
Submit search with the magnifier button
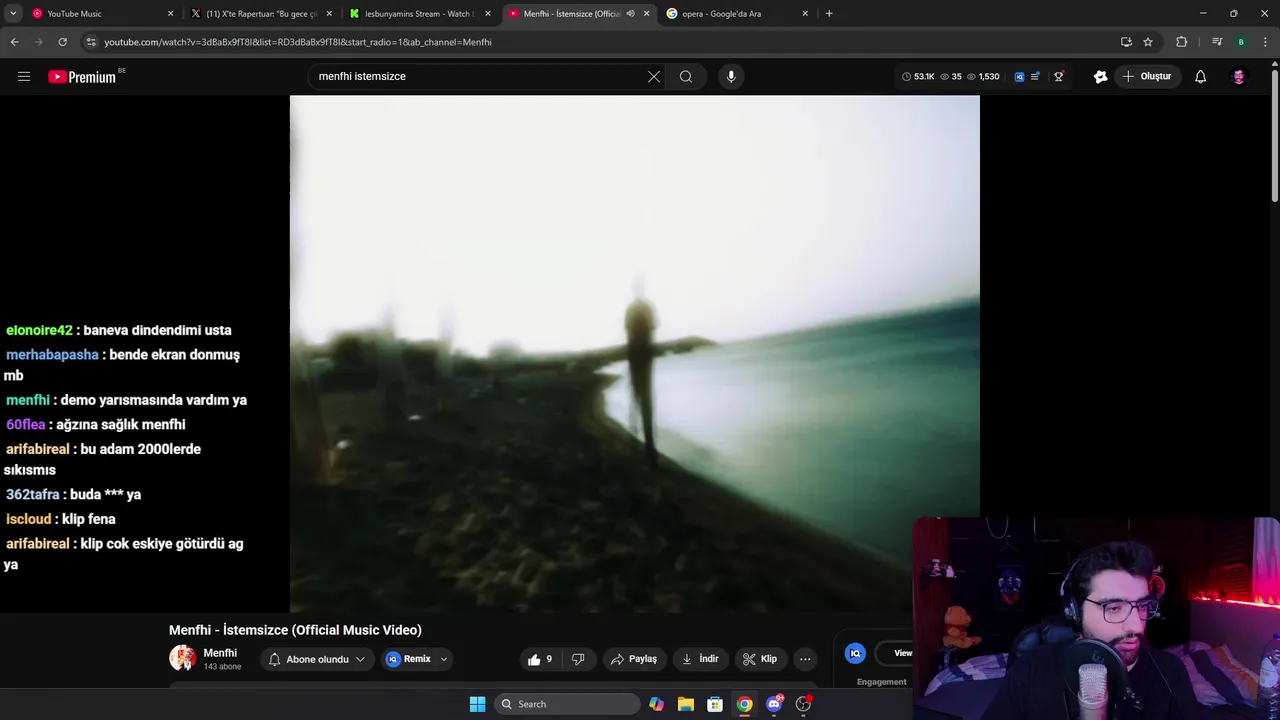pos(686,76)
